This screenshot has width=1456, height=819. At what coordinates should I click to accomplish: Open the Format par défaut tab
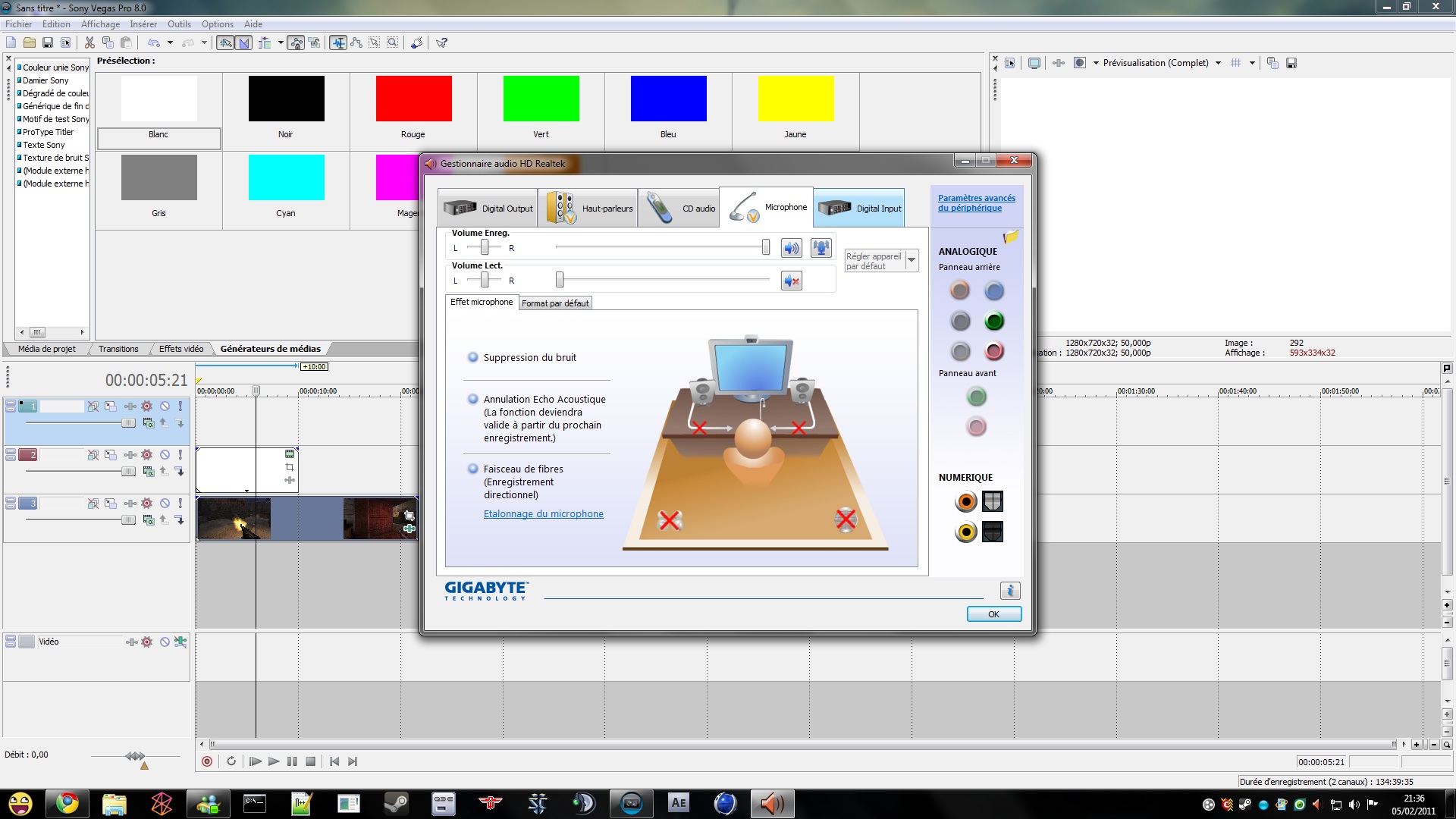(555, 303)
